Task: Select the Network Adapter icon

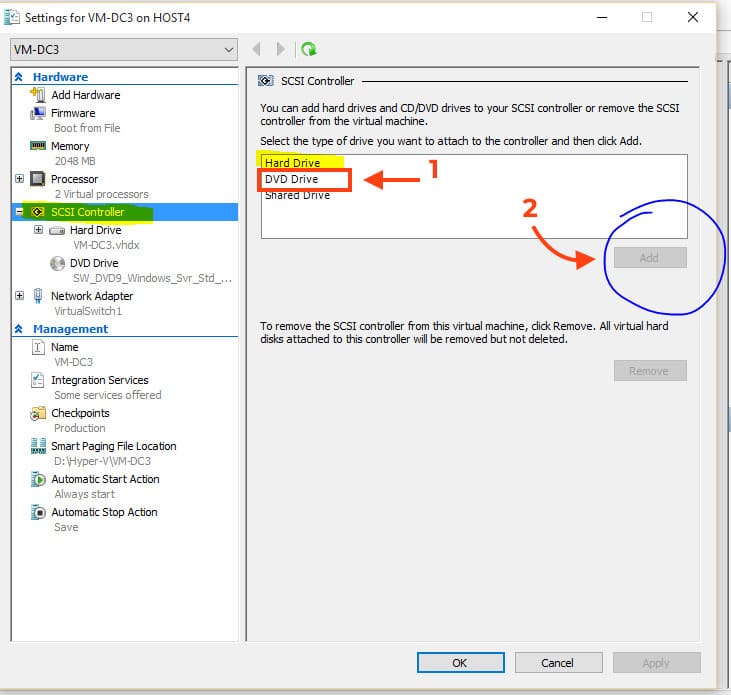Action: click(38, 296)
